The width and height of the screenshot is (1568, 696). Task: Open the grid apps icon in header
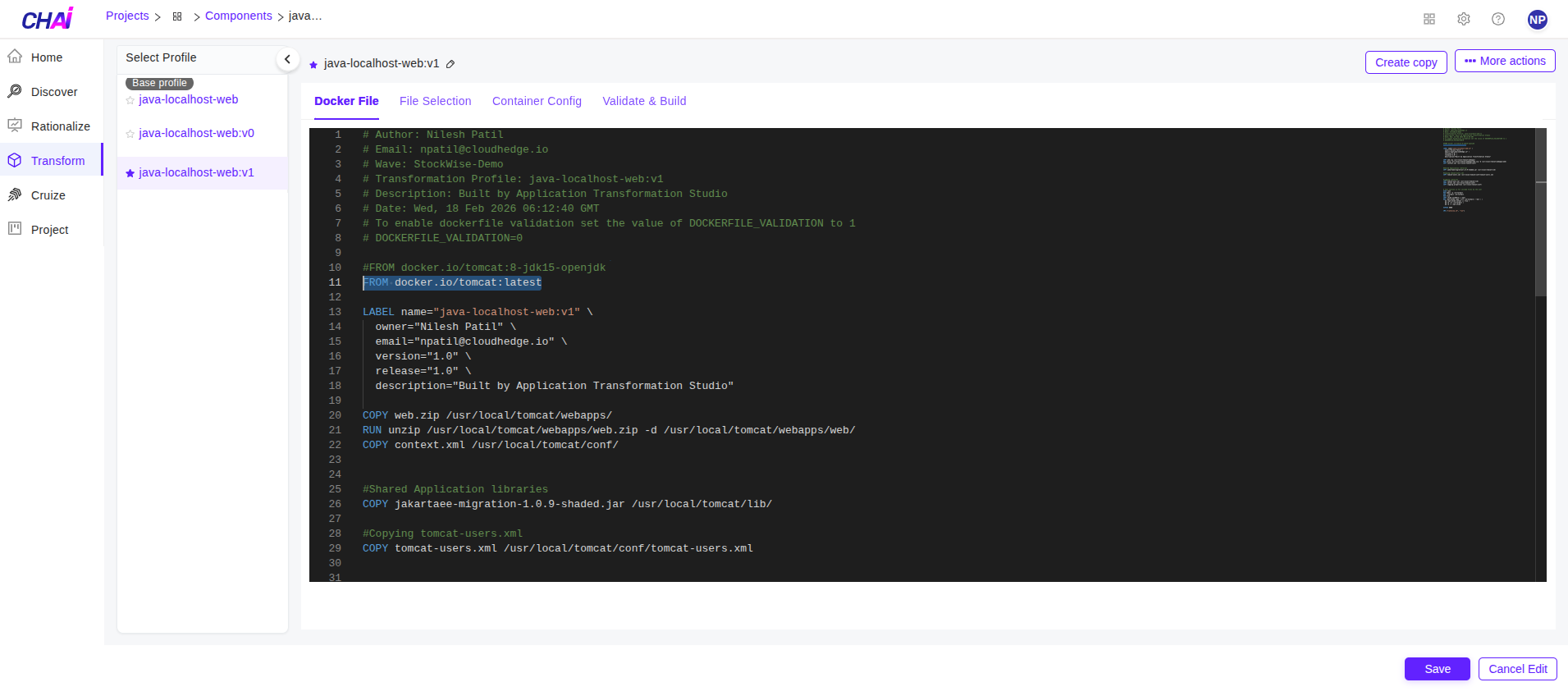tap(1429, 19)
